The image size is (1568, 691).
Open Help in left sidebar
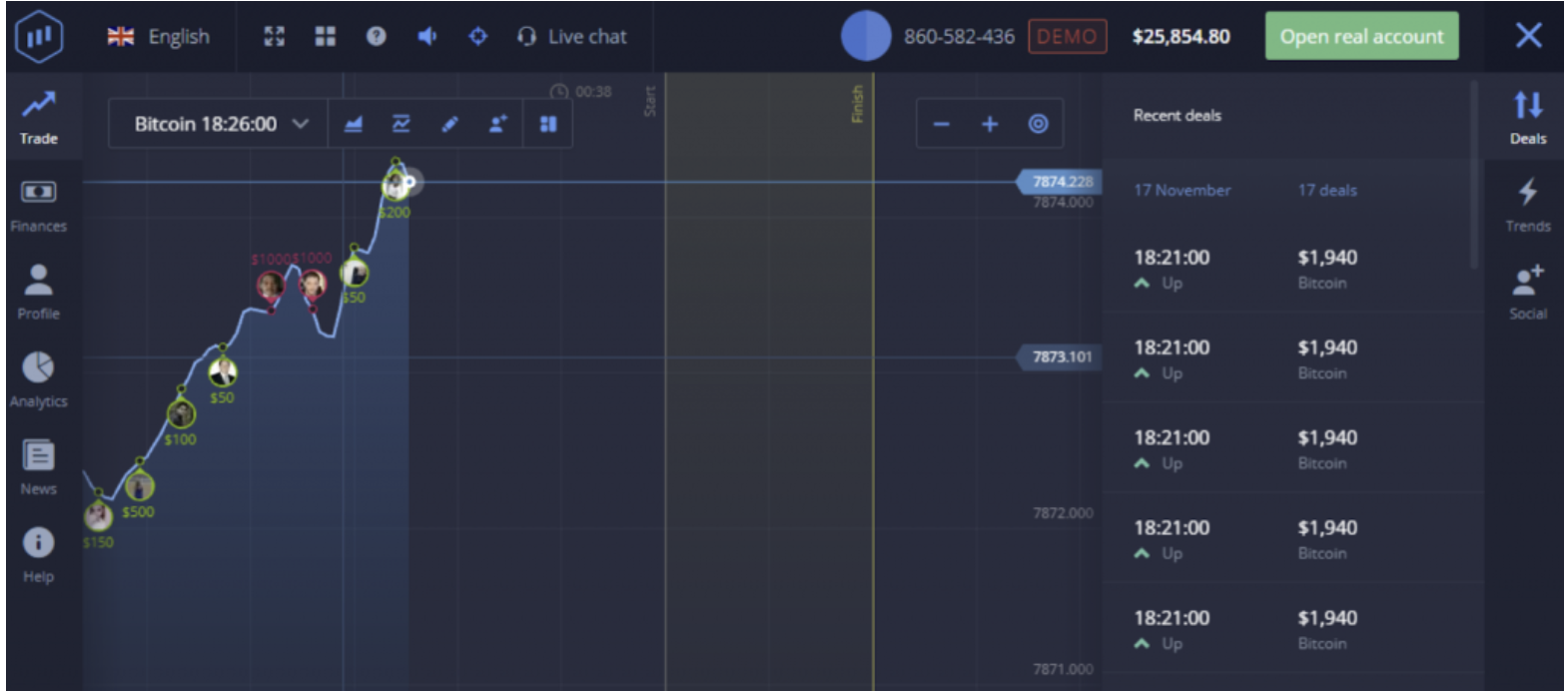(x=39, y=554)
